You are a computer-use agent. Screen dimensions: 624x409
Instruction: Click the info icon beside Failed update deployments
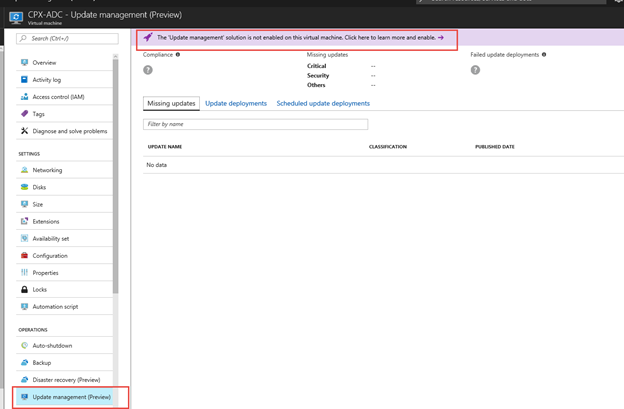click(544, 55)
